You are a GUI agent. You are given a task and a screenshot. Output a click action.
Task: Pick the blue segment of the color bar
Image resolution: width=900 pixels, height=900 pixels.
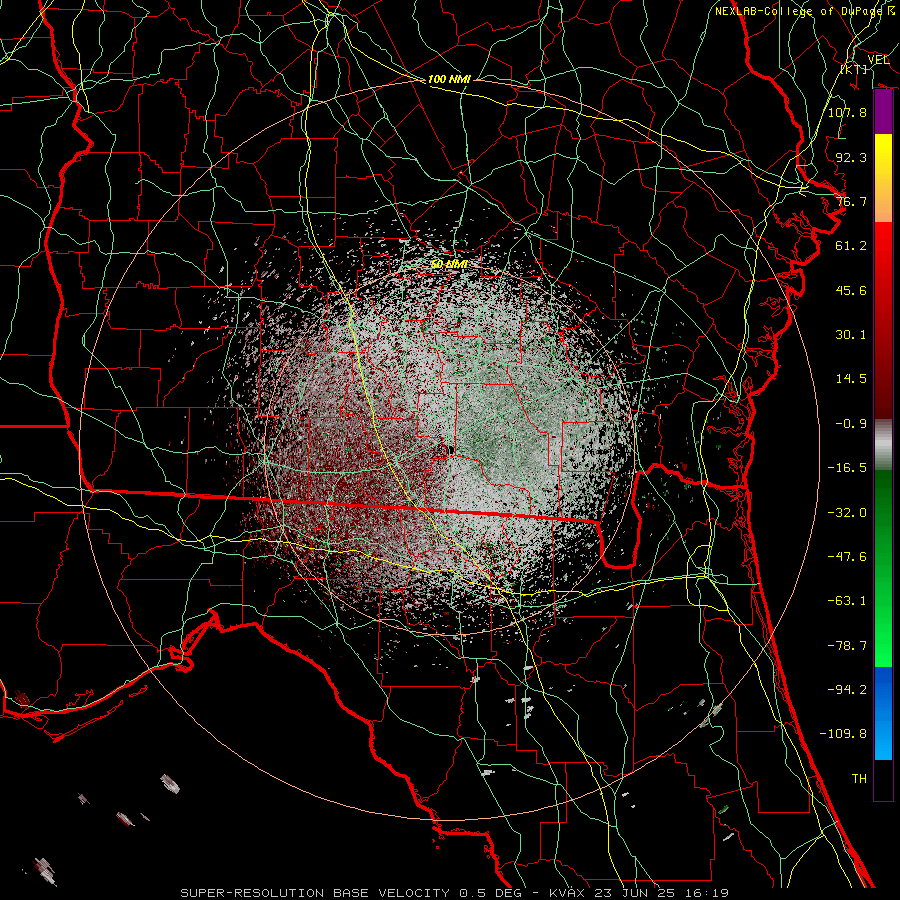coord(883,713)
